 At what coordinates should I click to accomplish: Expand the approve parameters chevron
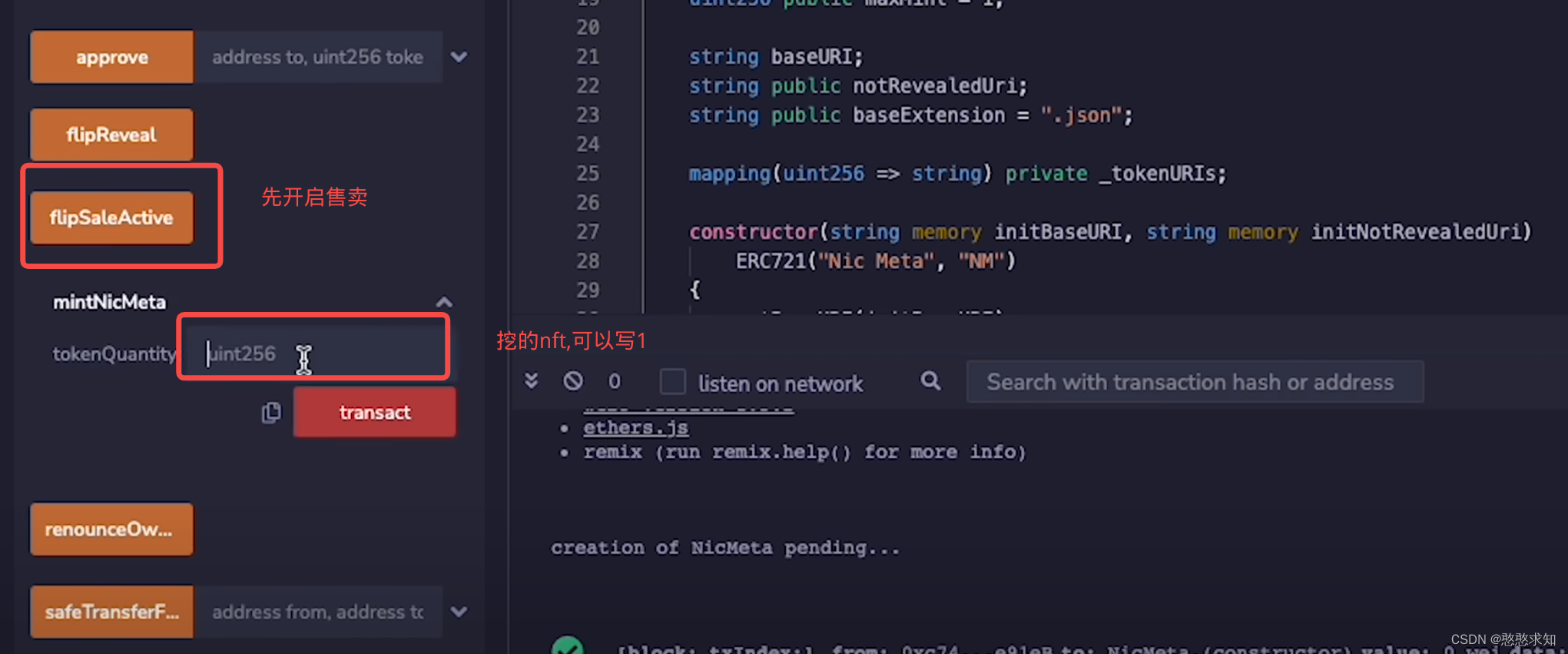(459, 57)
